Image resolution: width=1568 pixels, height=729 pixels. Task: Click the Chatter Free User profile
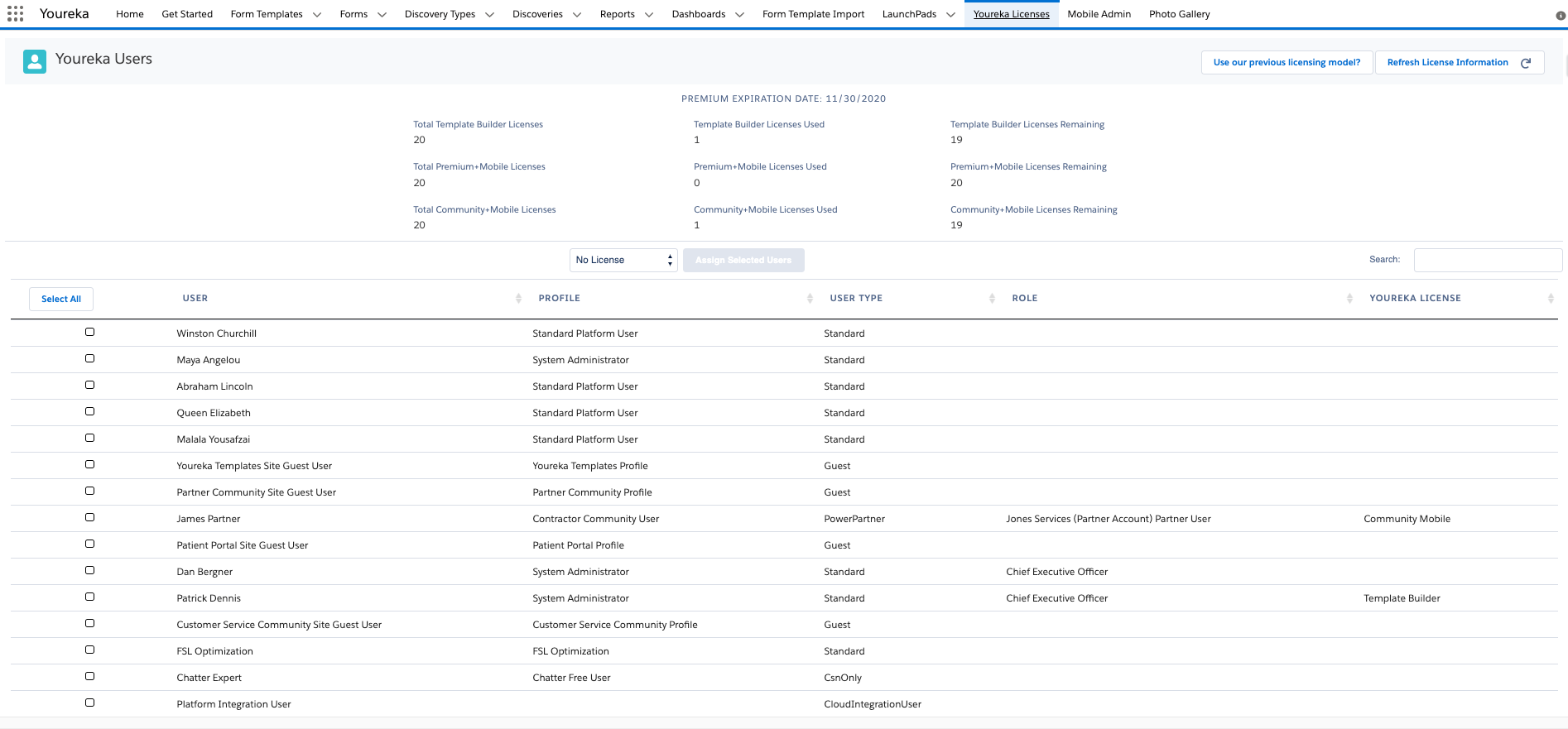coord(571,678)
